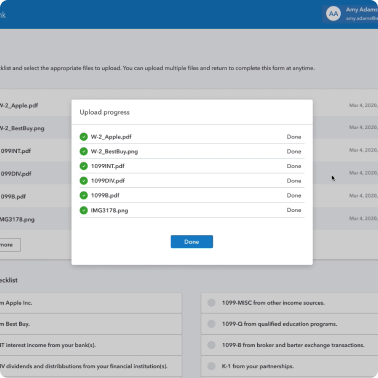Open W-2_BestBuy.png in background file list
The width and height of the screenshot is (378, 378).
click(22, 128)
